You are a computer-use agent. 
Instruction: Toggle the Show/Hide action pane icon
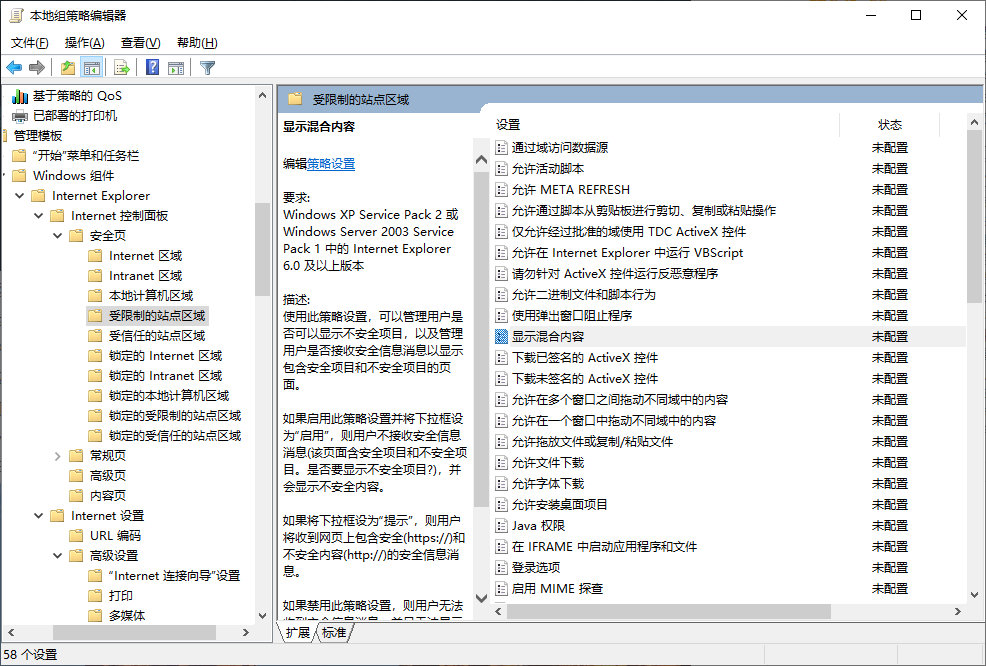tap(176, 67)
